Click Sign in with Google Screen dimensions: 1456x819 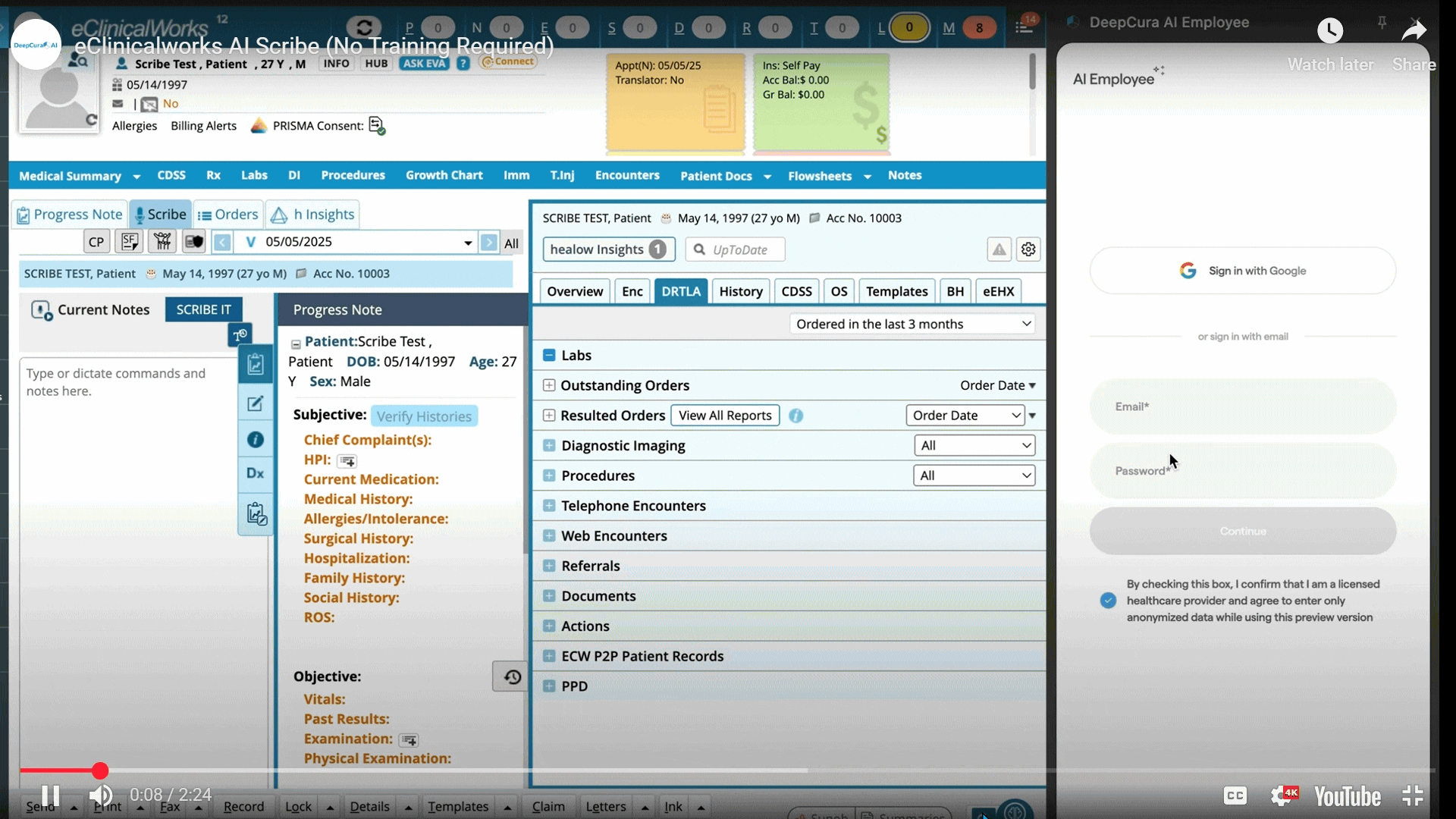[1242, 271]
